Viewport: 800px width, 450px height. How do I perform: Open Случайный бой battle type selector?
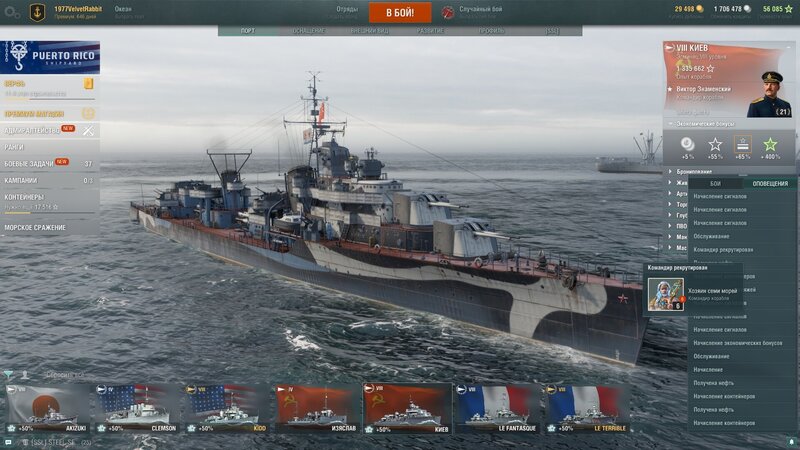[481, 9]
